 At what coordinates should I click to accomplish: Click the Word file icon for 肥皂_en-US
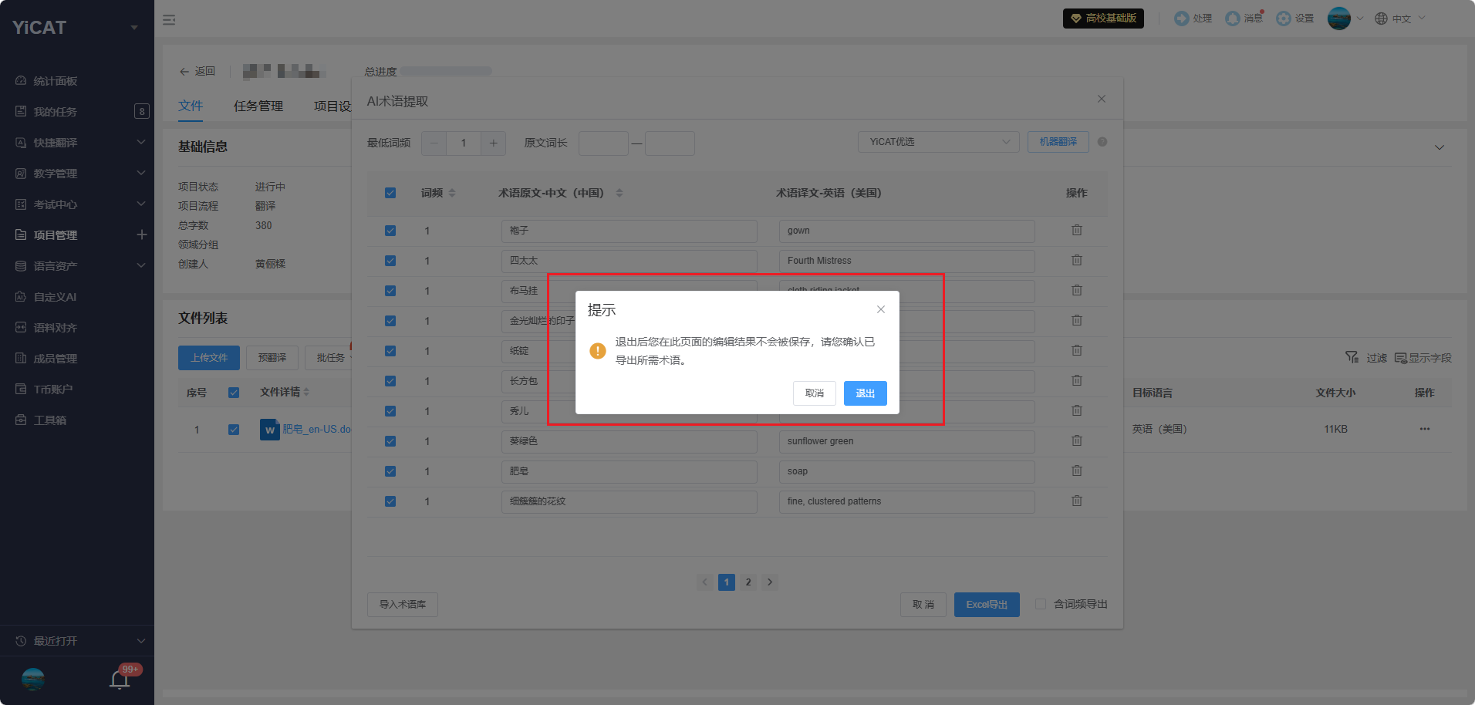click(269, 430)
